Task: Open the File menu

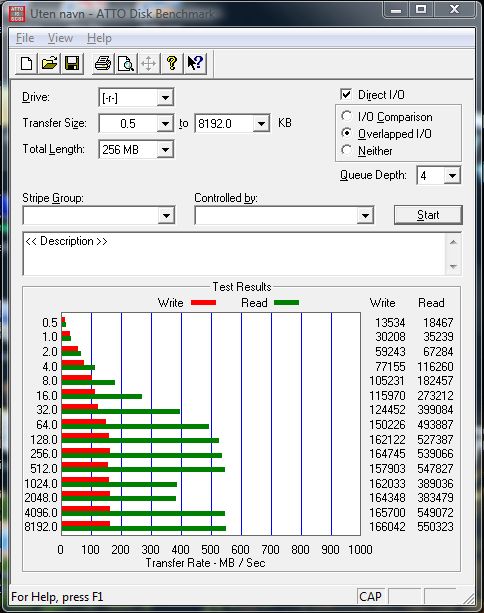Action: 25,38
